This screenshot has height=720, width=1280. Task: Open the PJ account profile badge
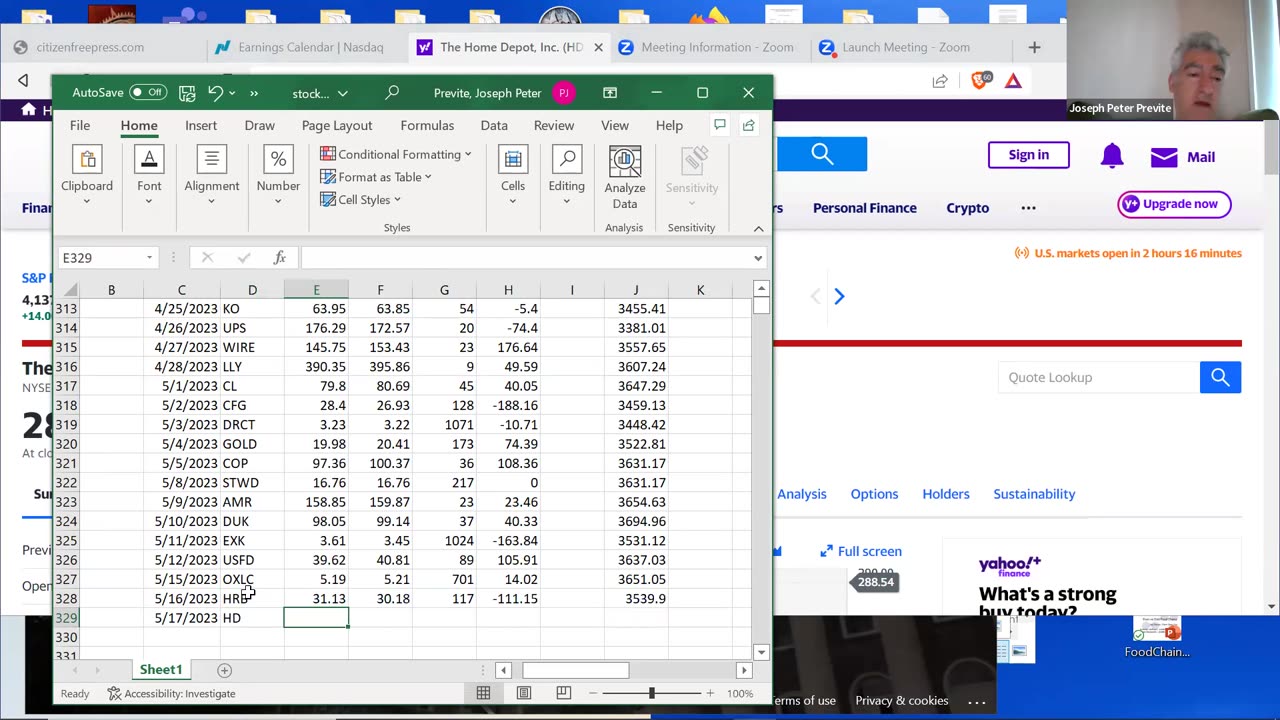(564, 93)
